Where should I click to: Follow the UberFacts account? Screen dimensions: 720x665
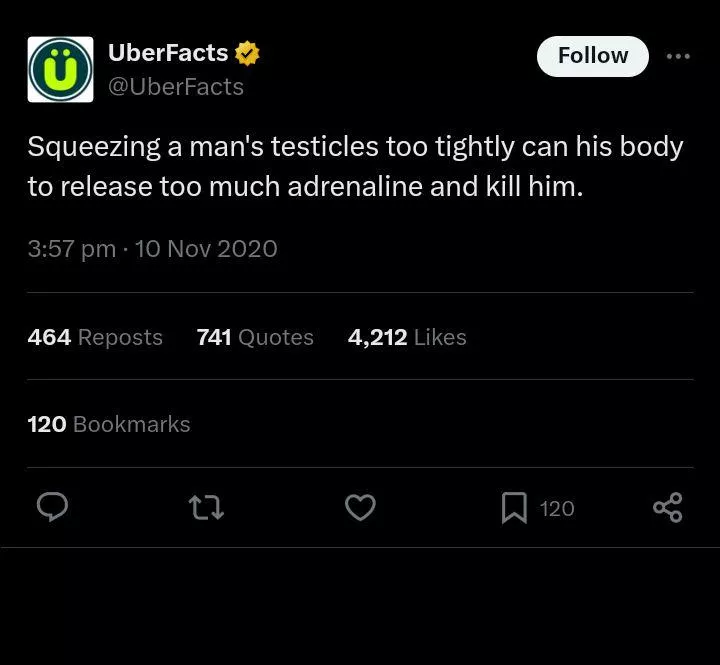coord(592,56)
